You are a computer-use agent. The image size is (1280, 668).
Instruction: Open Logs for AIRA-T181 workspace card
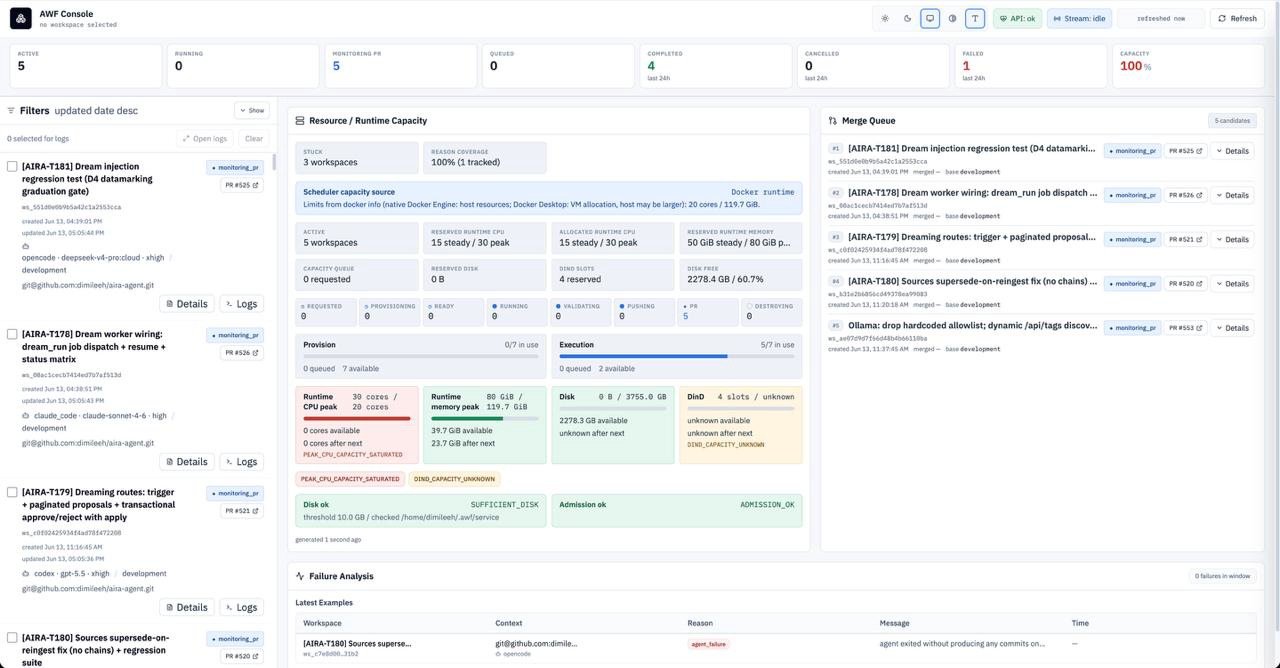point(241,304)
